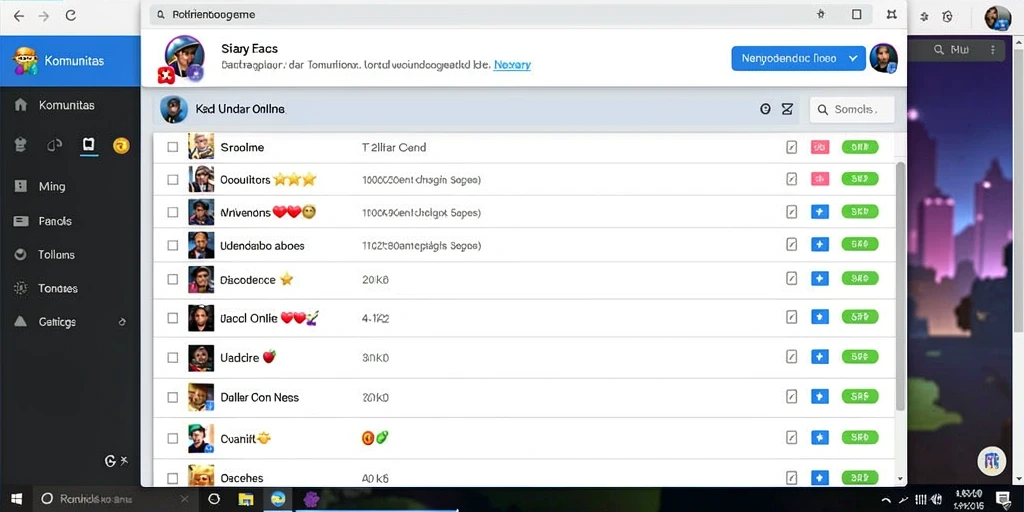Image resolution: width=1024 pixels, height=512 pixels.
Task: Click the Komunitas home icon in sidebar
Action: click(21, 104)
